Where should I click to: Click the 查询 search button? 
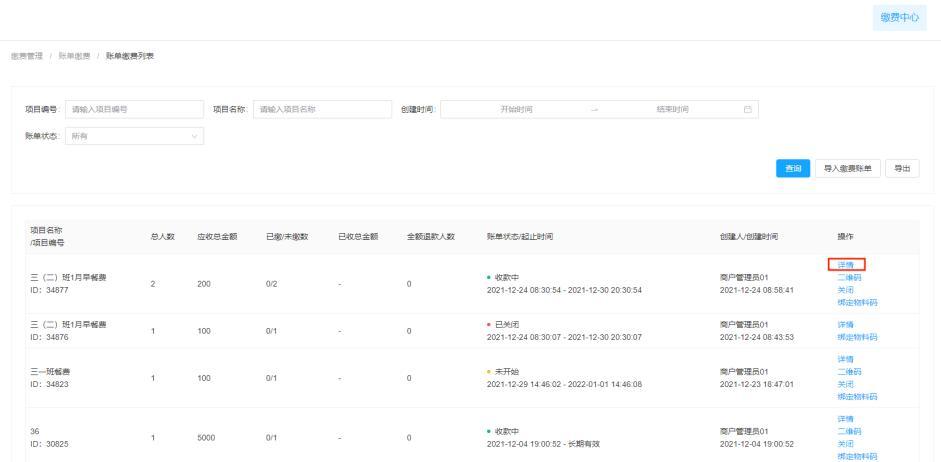(x=793, y=169)
